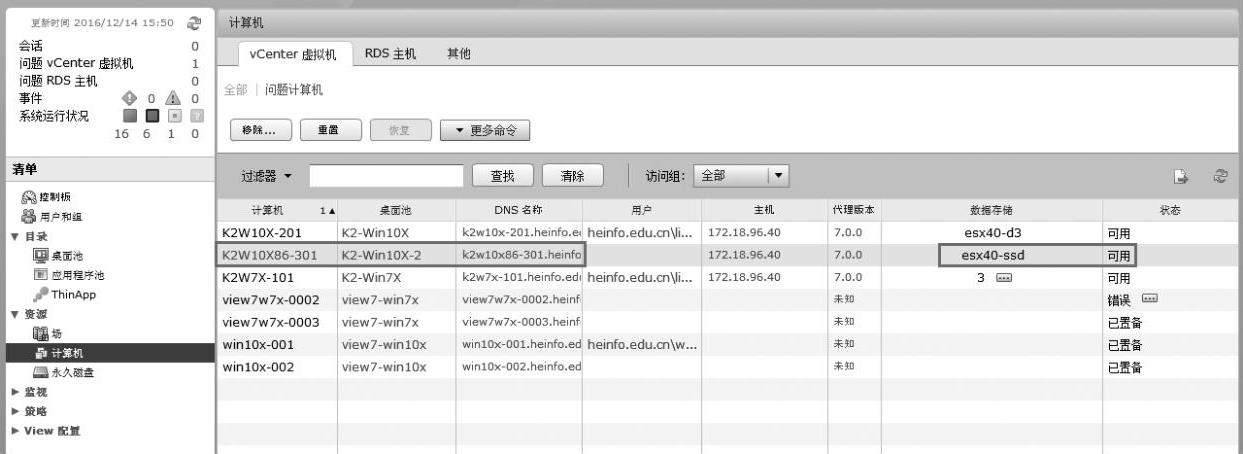Click the 全部 filter link

click(x=235, y=90)
